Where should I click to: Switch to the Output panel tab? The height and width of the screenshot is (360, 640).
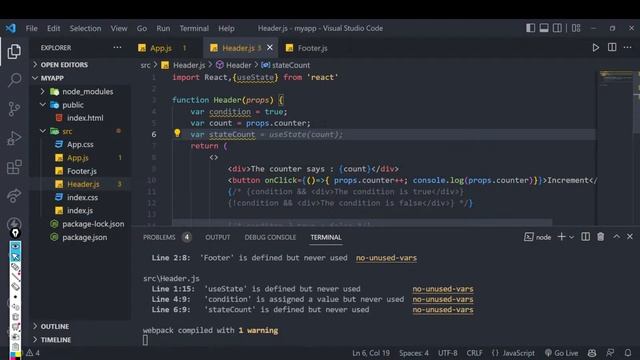pyautogui.click(x=218, y=237)
